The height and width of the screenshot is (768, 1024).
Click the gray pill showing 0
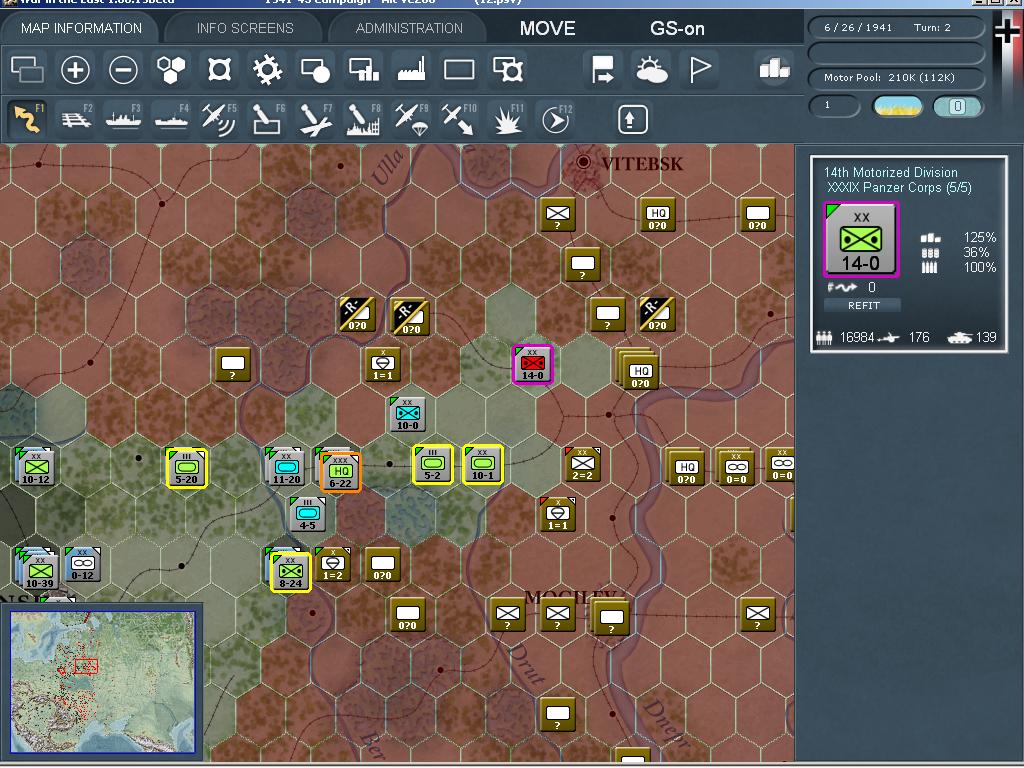tap(957, 106)
